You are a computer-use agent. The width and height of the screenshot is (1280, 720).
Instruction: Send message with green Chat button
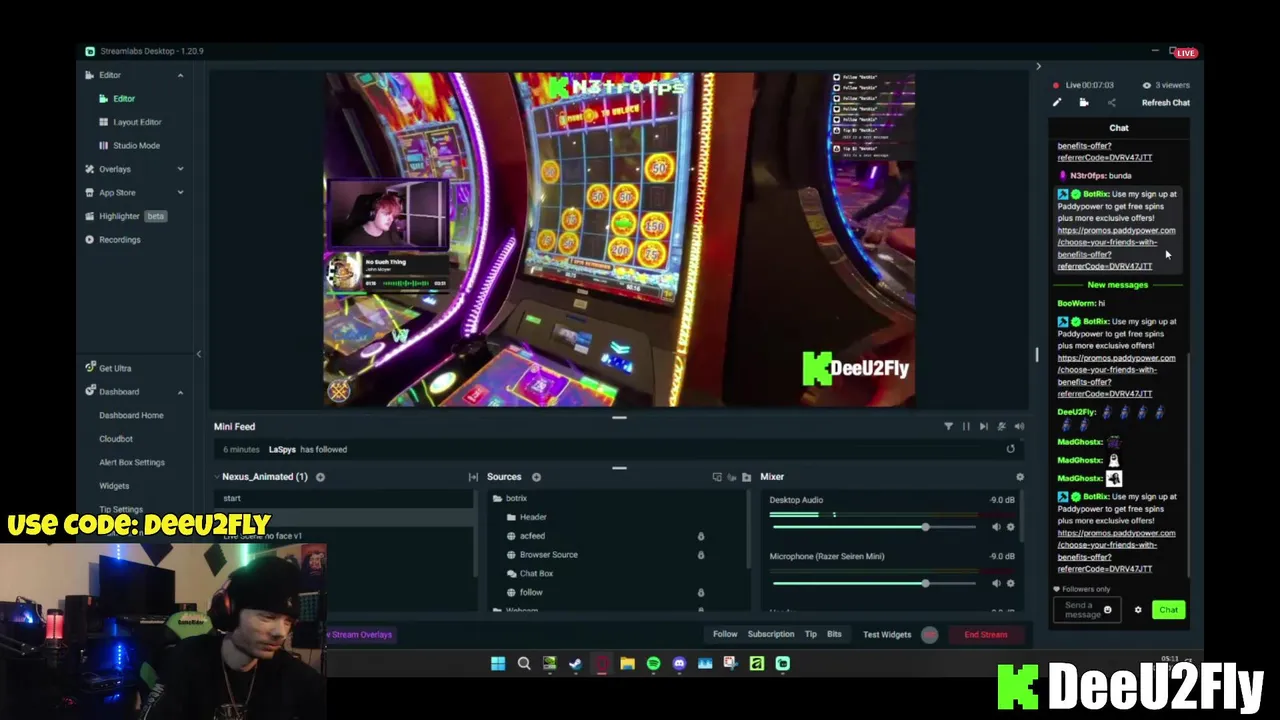click(x=1168, y=610)
